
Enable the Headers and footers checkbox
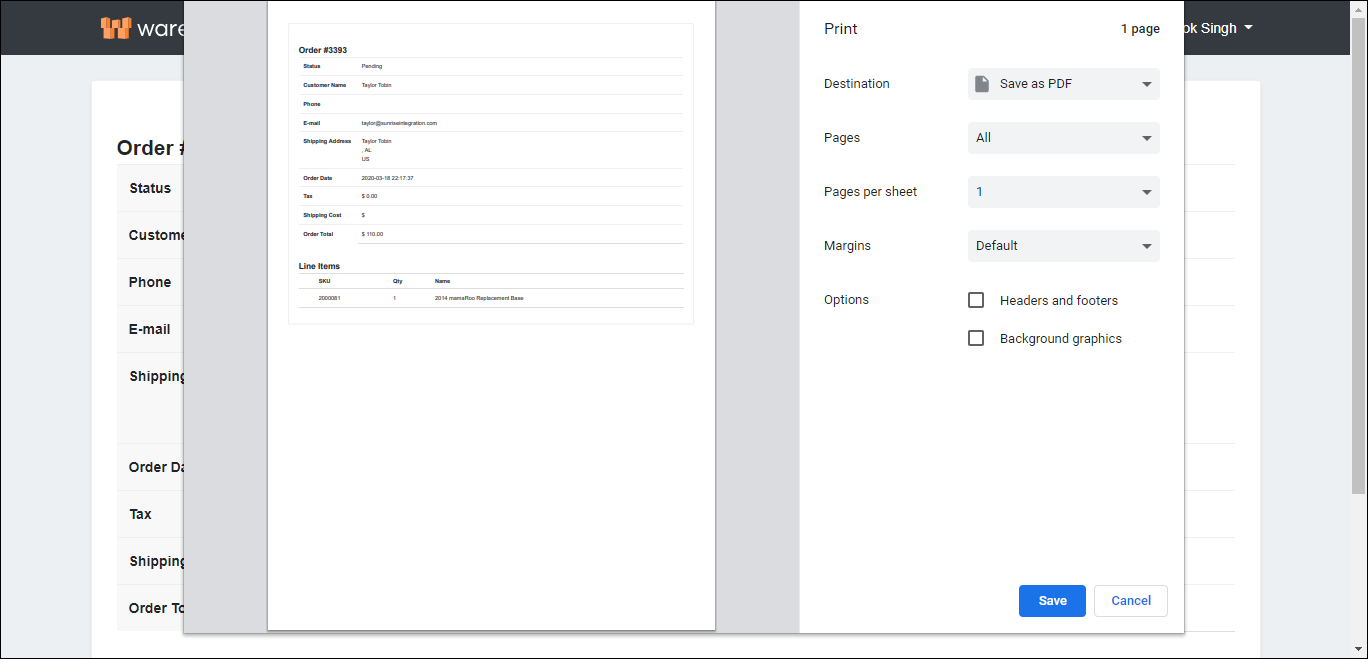[x=975, y=299]
